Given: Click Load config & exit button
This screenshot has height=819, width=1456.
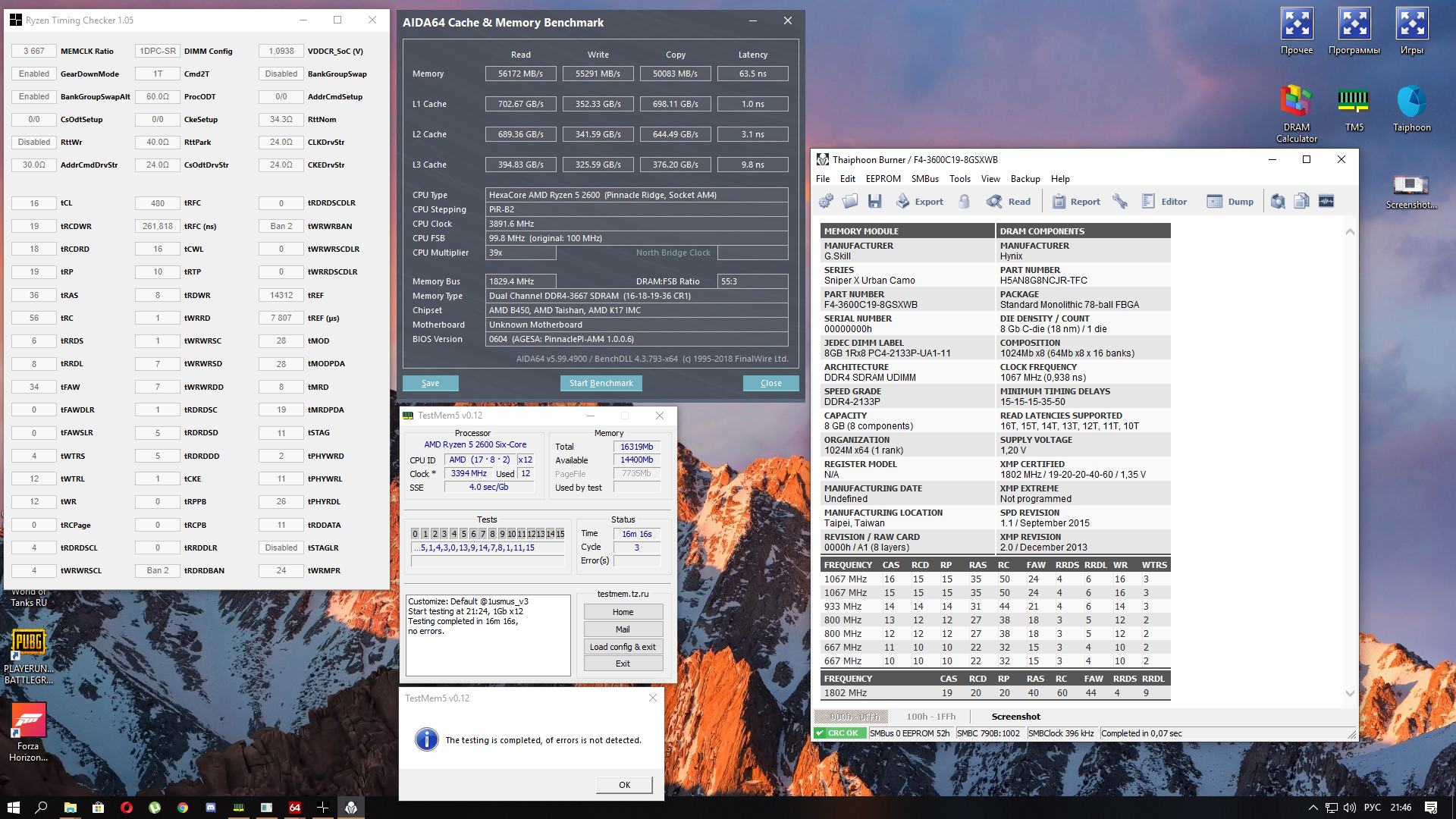Looking at the screenshot, I should tap(623, 647).
